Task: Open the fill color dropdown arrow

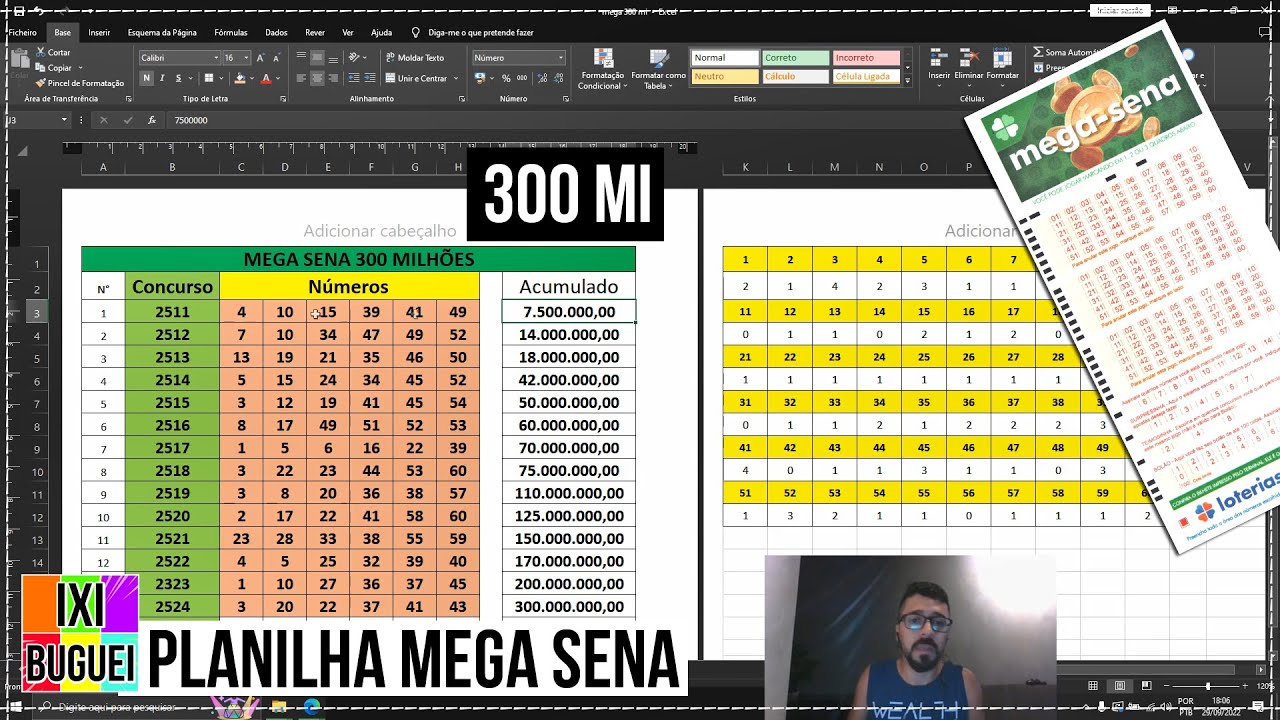Action: pos(251,78)
